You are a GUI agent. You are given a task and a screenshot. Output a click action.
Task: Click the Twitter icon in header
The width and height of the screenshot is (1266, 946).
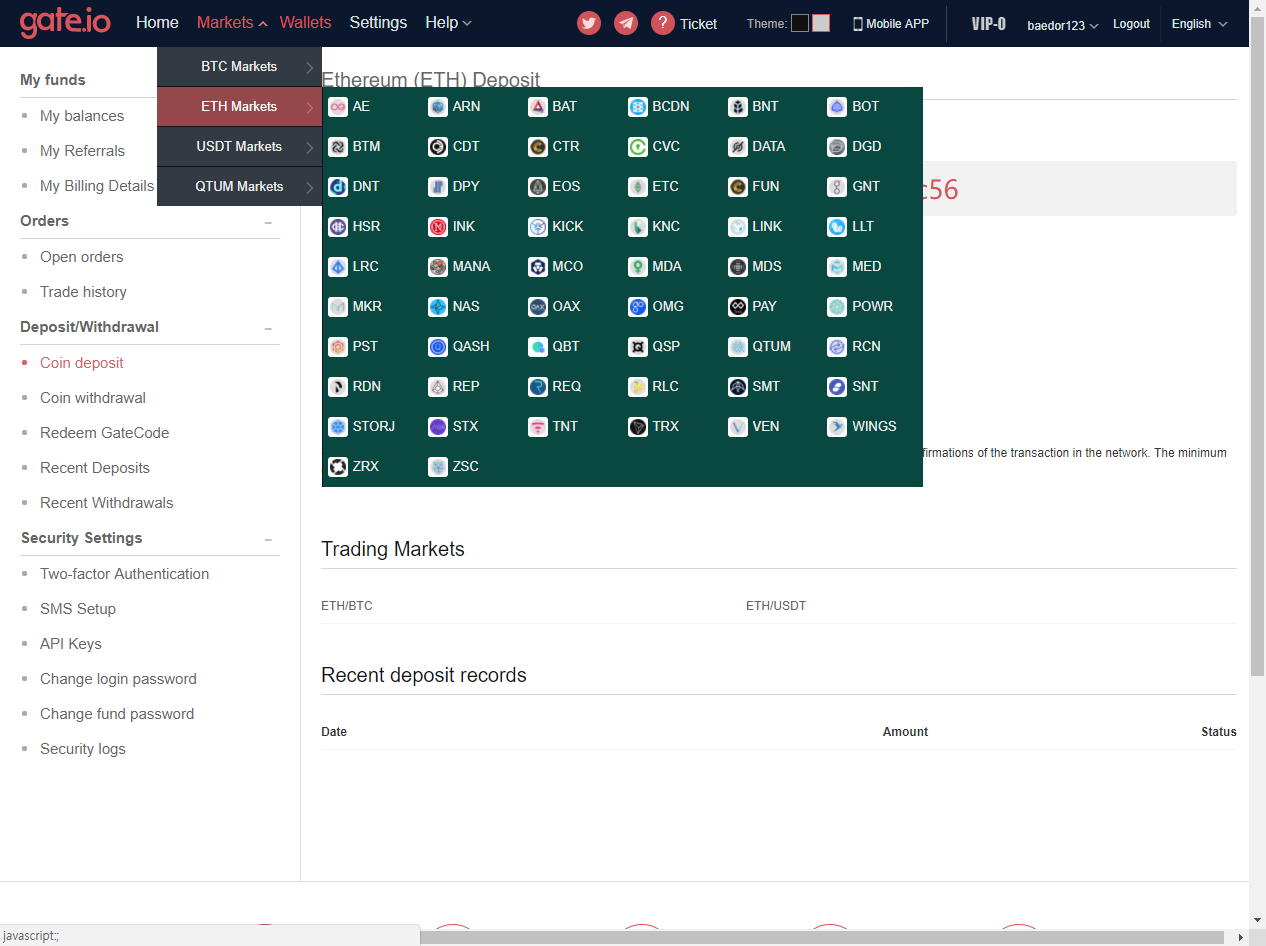click(x=589, y=23)
